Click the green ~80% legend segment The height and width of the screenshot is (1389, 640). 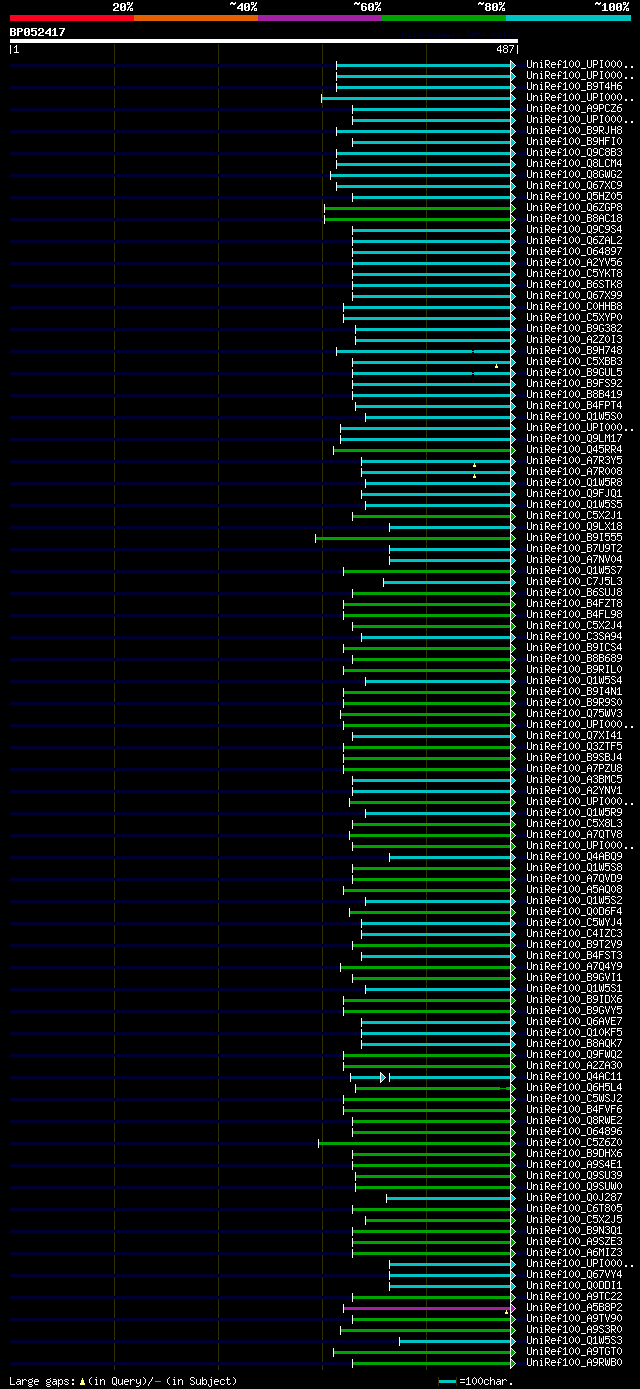444,17
